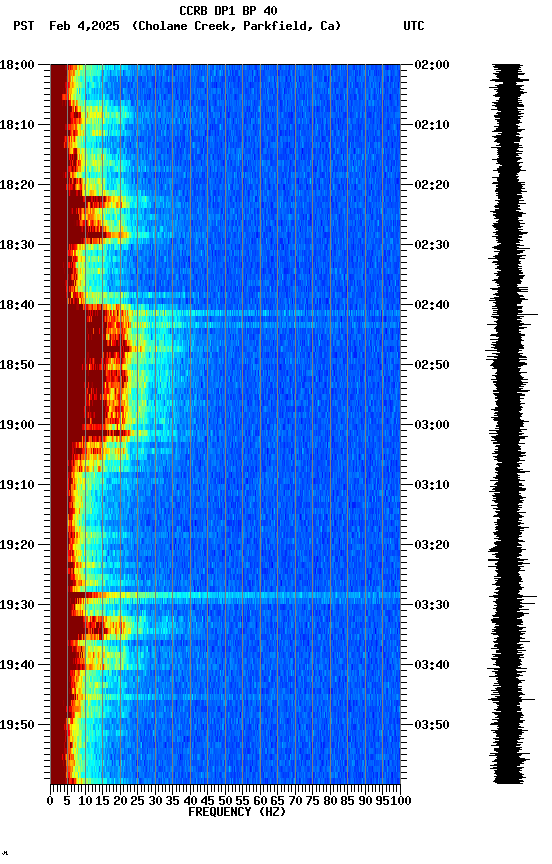Image resolution: width=552 pixels, height=864 pixels.
Task: Click the 02:30 UTC time label
Action: (432, 245)
